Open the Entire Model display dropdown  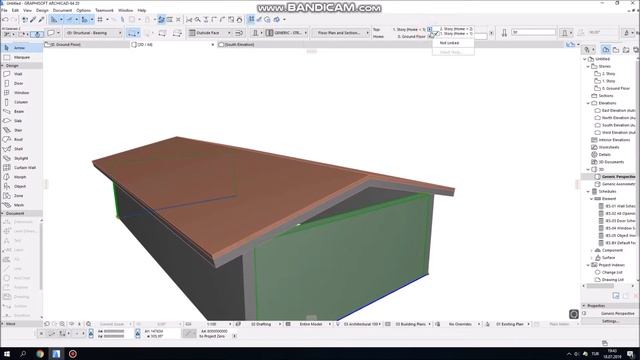tap(313, 324)
